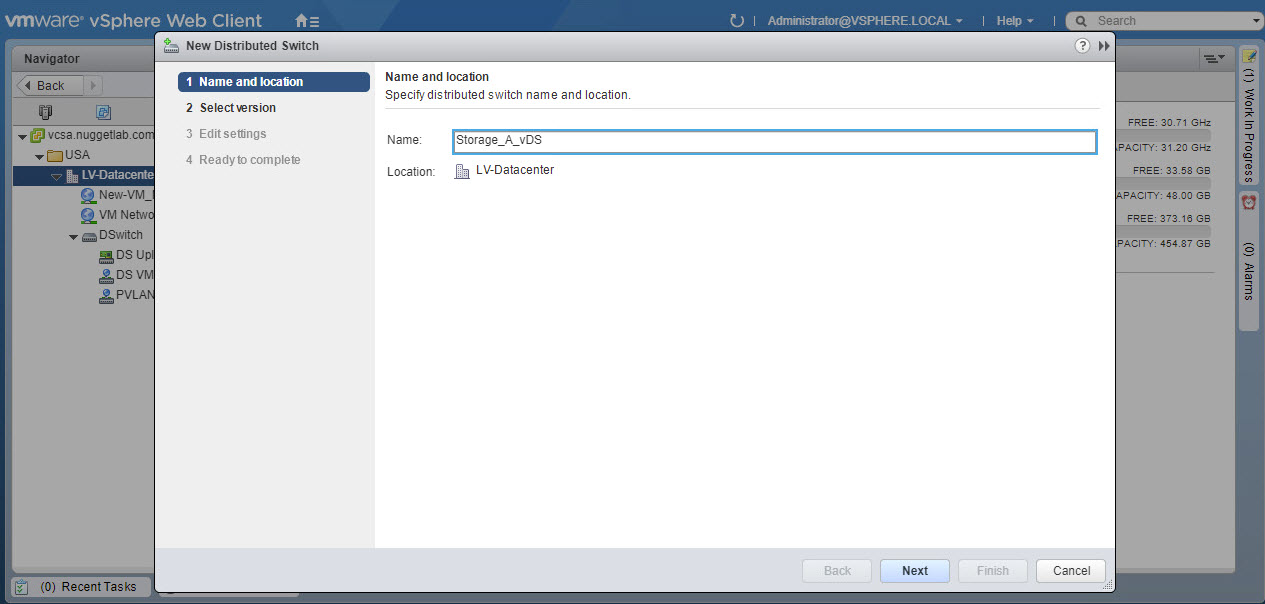Open the wizard help question mark icon
1265x604 pixels.
(1082, 46)
